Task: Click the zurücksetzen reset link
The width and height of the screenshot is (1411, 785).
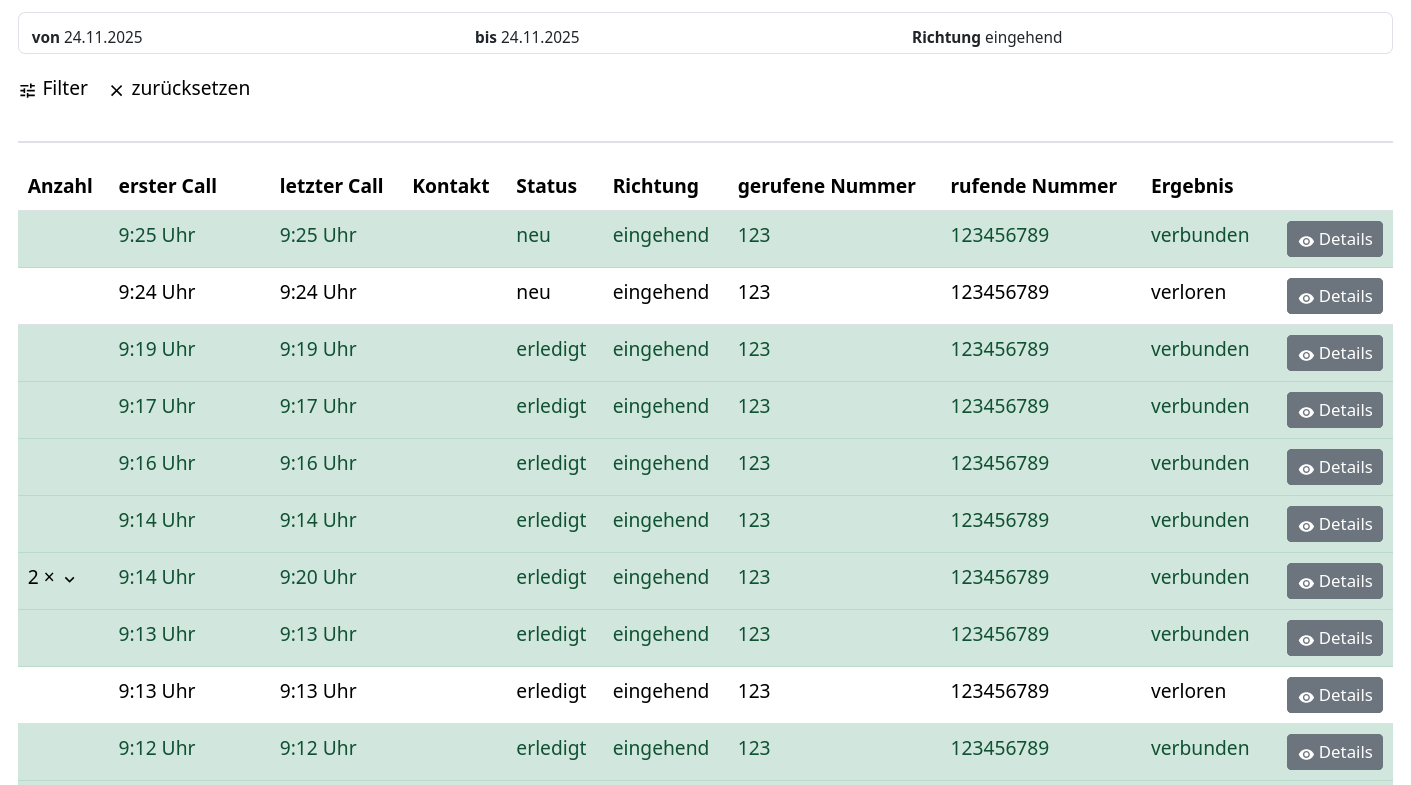Action: coord(180,89)
